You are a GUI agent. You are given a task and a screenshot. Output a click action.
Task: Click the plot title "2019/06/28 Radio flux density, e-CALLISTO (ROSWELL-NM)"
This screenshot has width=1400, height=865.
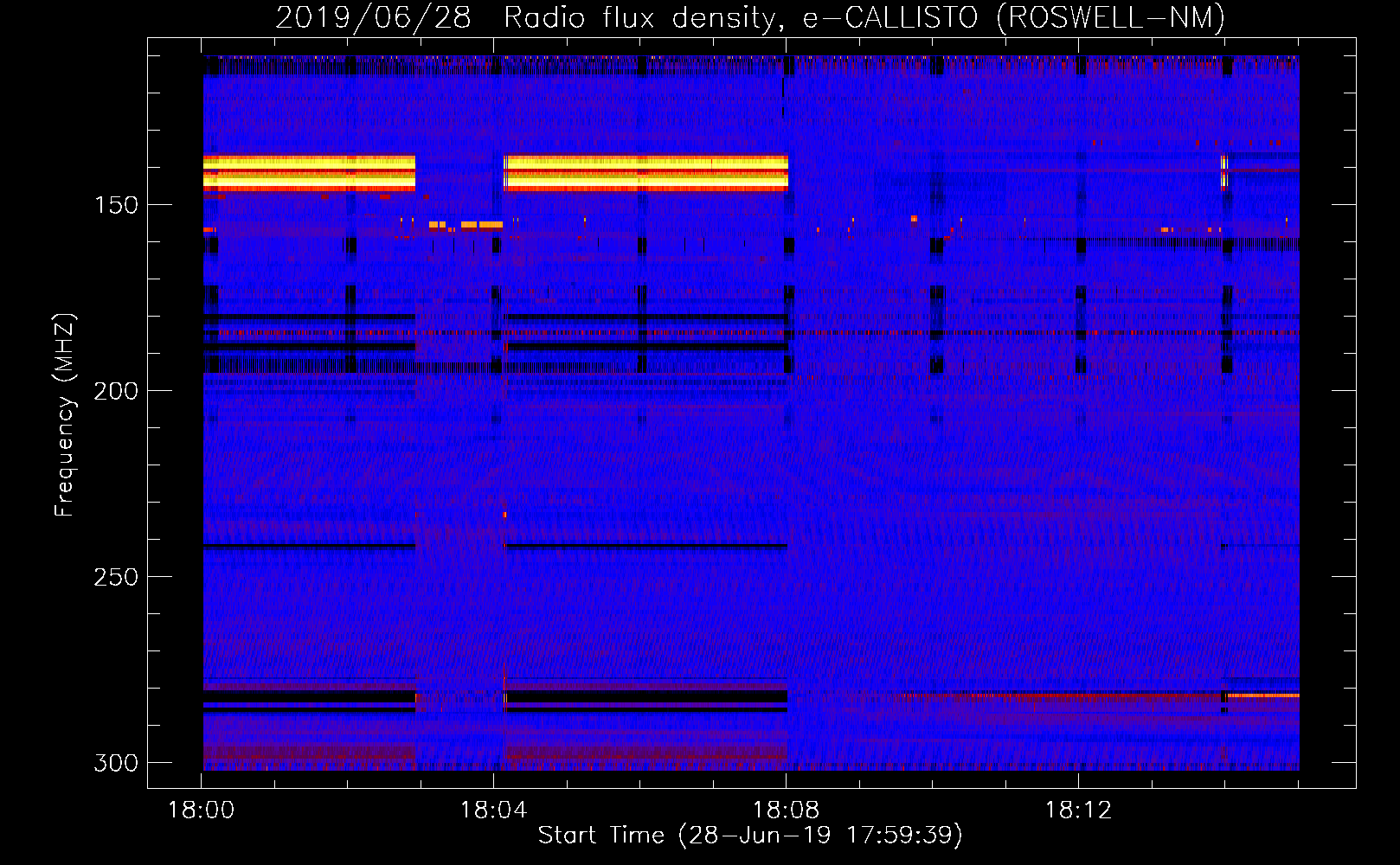tap(750, 17)
